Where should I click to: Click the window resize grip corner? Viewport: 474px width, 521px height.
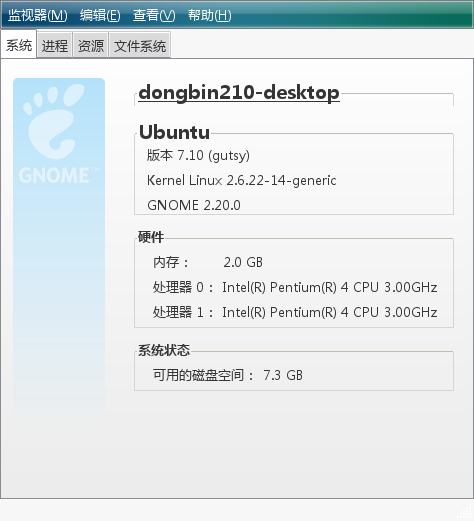point(466,513)
